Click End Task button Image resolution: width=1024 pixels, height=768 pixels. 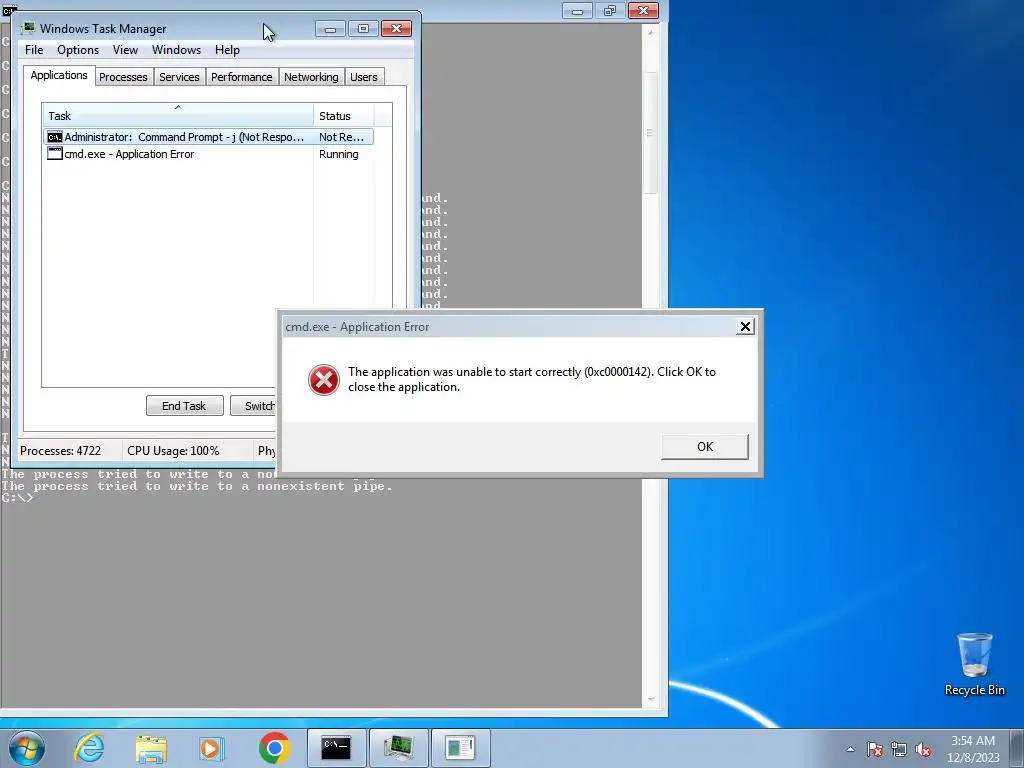click(x=184, y=406)
